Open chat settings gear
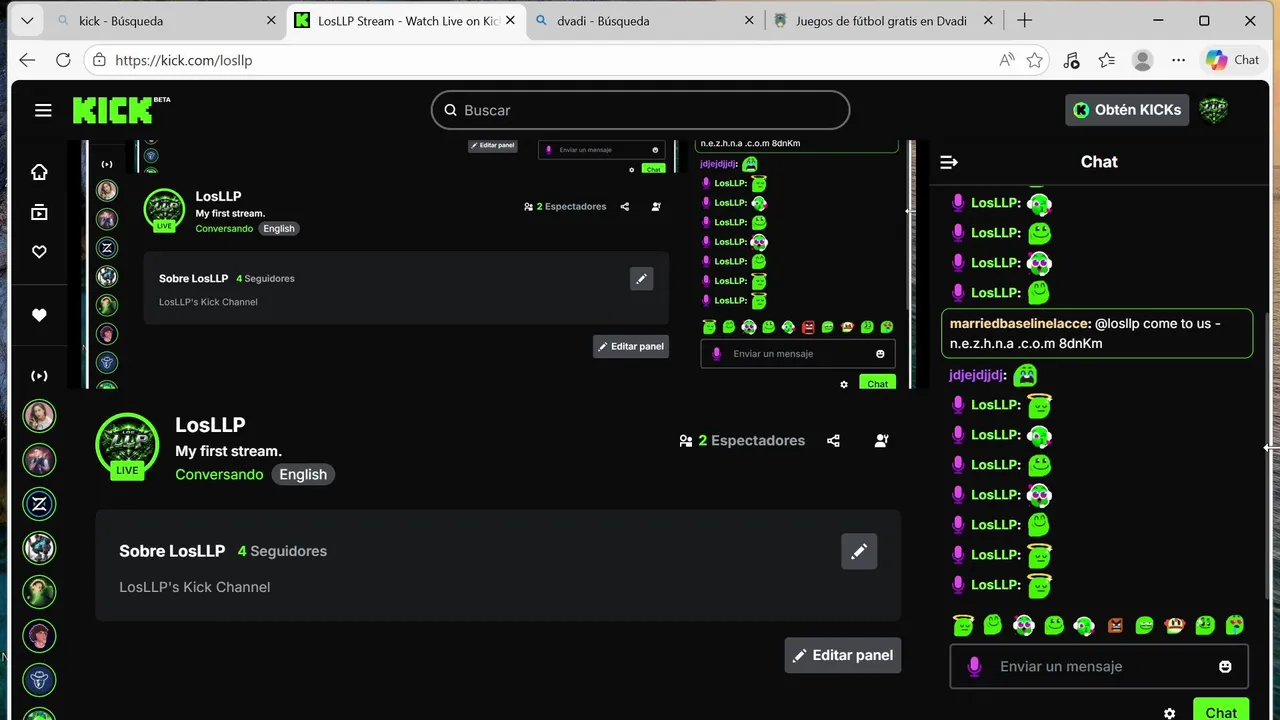 1169,713
